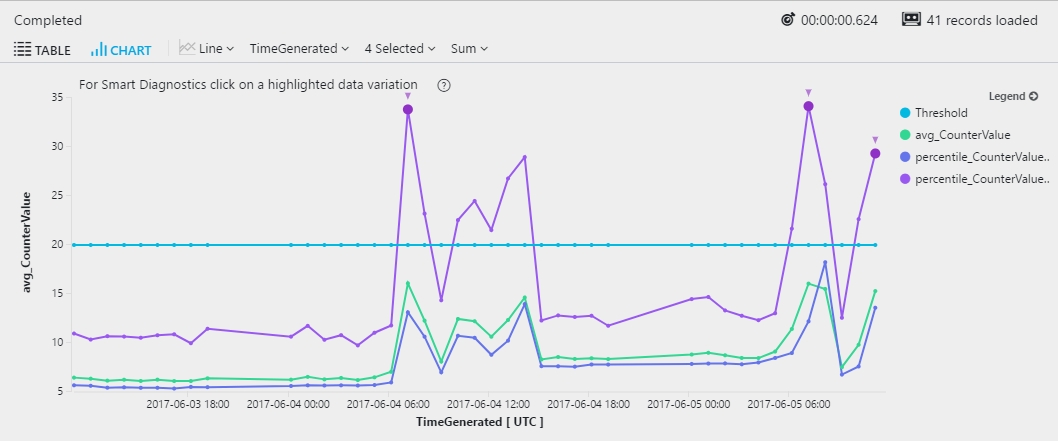Toggle the blue percentile_CounterValue legend entry
The image size is (1058, 441).
pyautogui.click(x=975, y=157)
